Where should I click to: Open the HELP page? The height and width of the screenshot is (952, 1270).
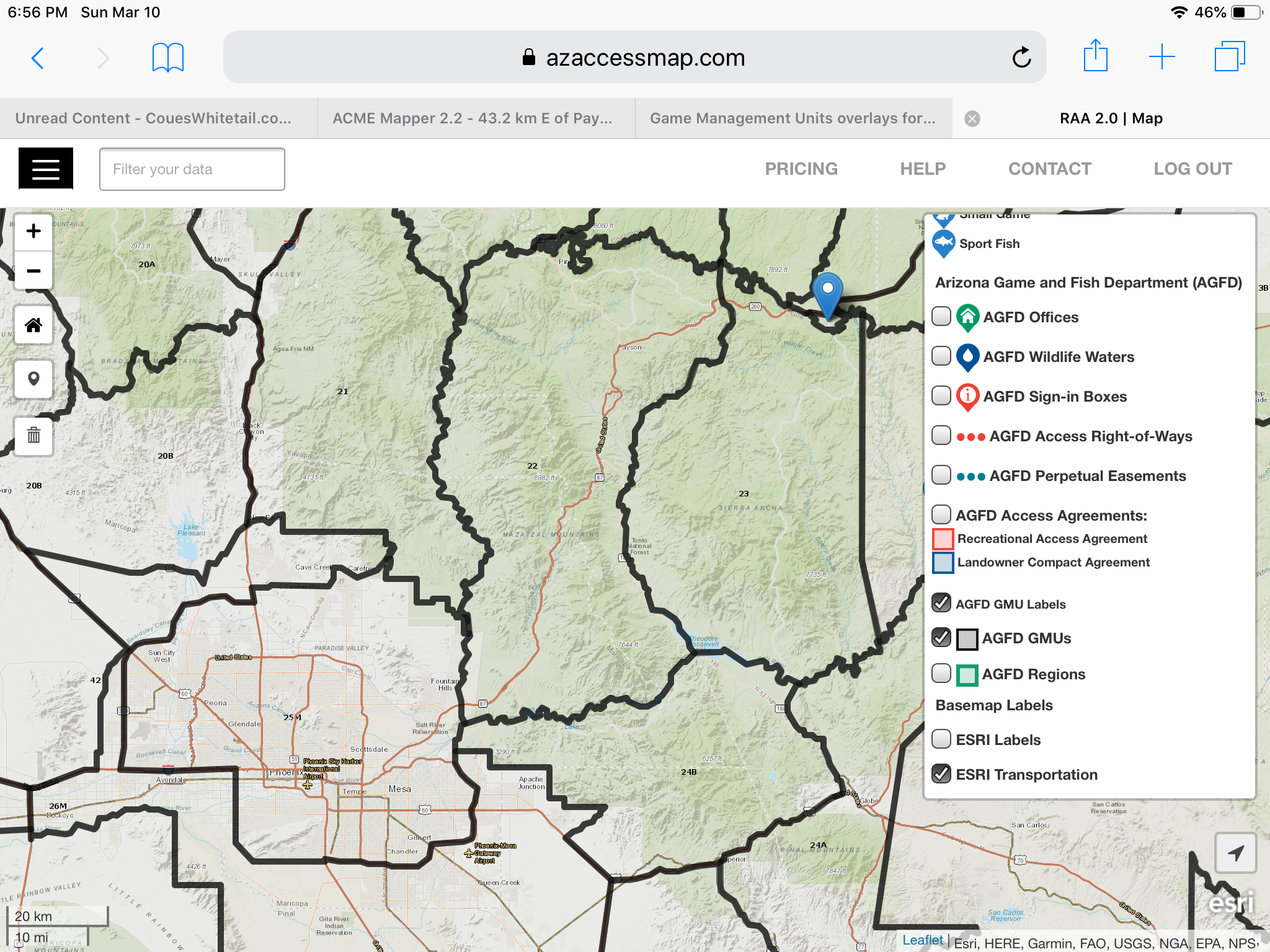point(923,169)
